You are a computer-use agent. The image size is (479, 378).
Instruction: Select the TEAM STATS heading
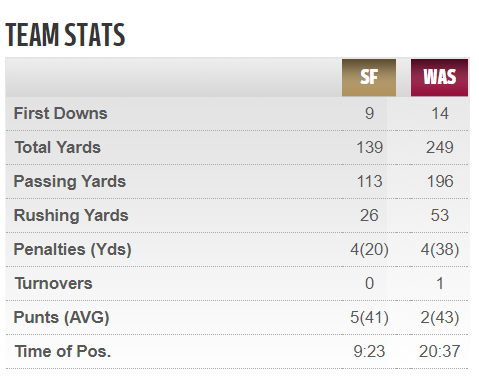[65, 35]
